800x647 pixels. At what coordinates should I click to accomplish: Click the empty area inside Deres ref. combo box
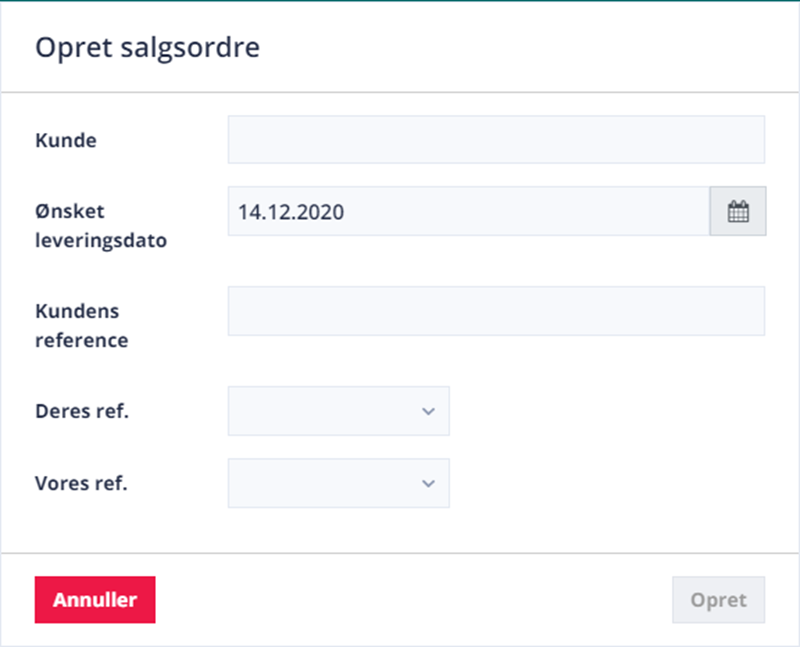click(x=321, y=411)
